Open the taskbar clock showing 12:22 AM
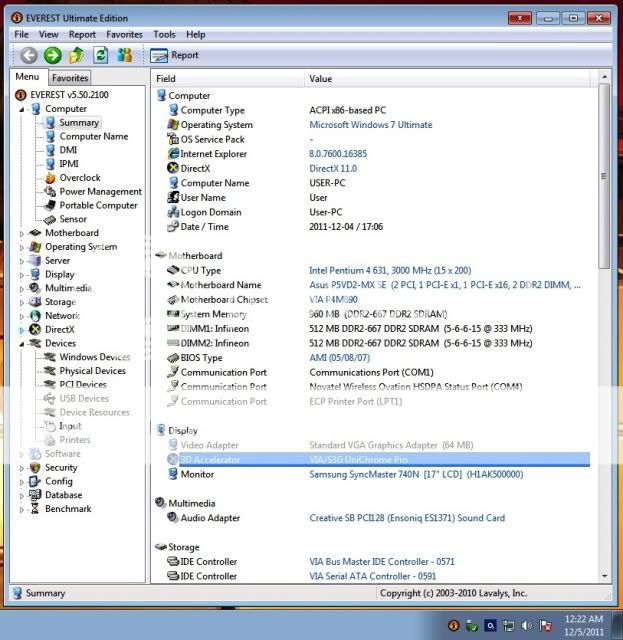 click(584, 625)
